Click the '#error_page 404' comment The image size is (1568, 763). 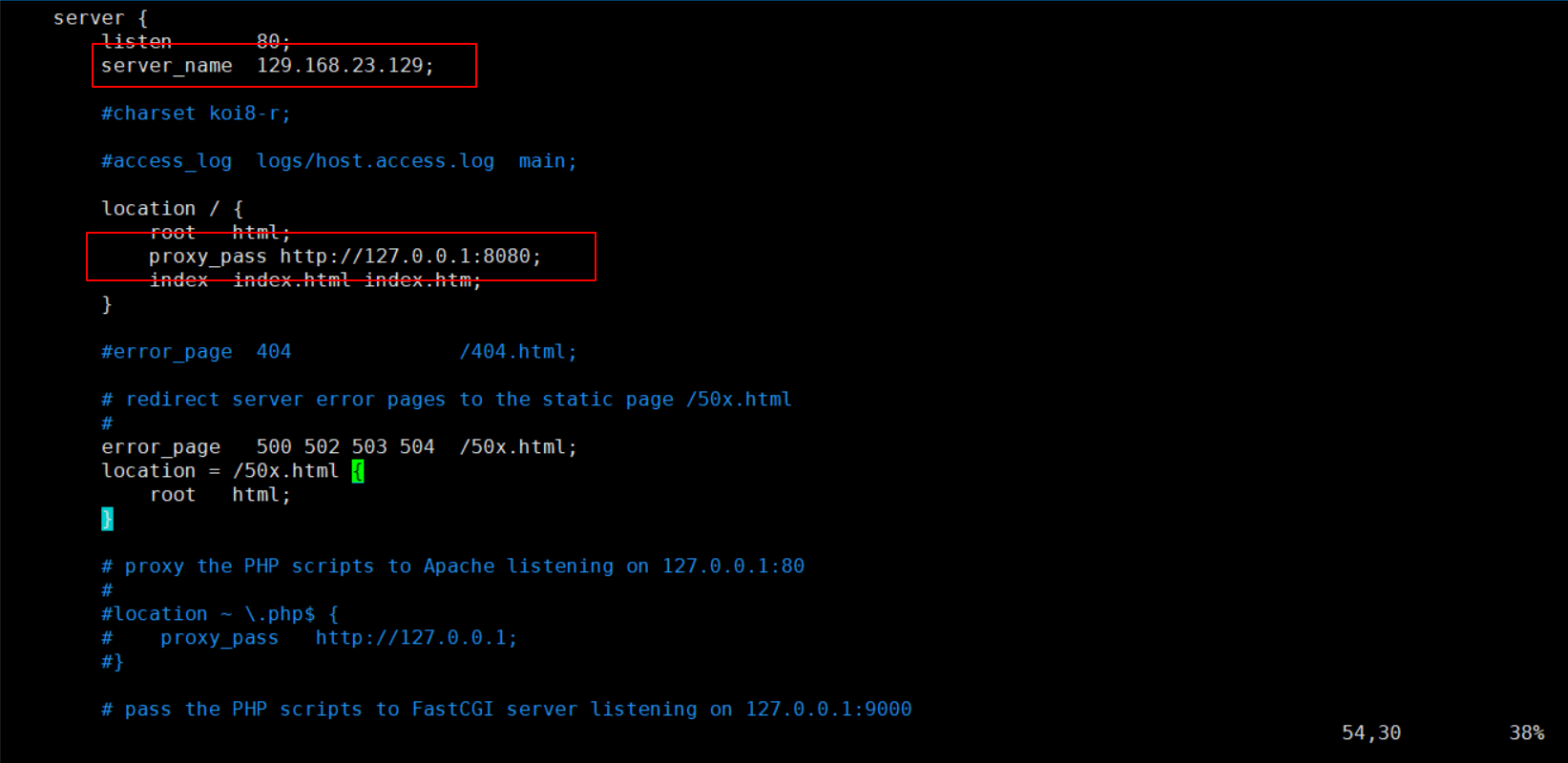coord(196,352)
